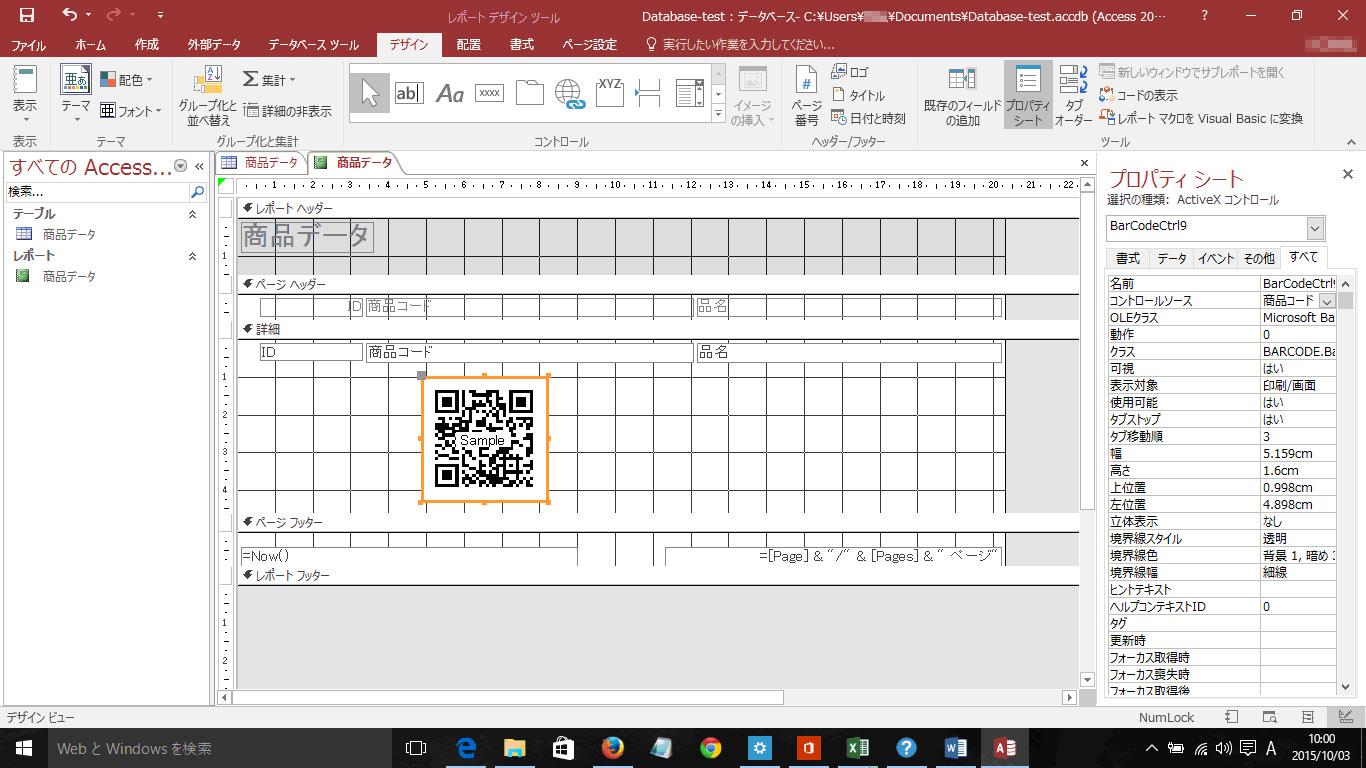Collapse navigation pane with shutter button
This screenshot has height=768, width=1366.
(x=199, y=166)
